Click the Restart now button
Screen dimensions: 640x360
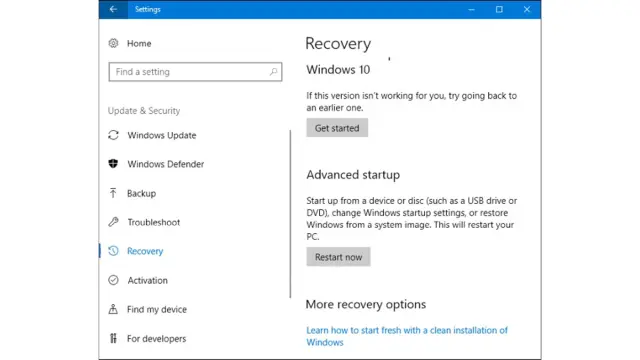338,257
